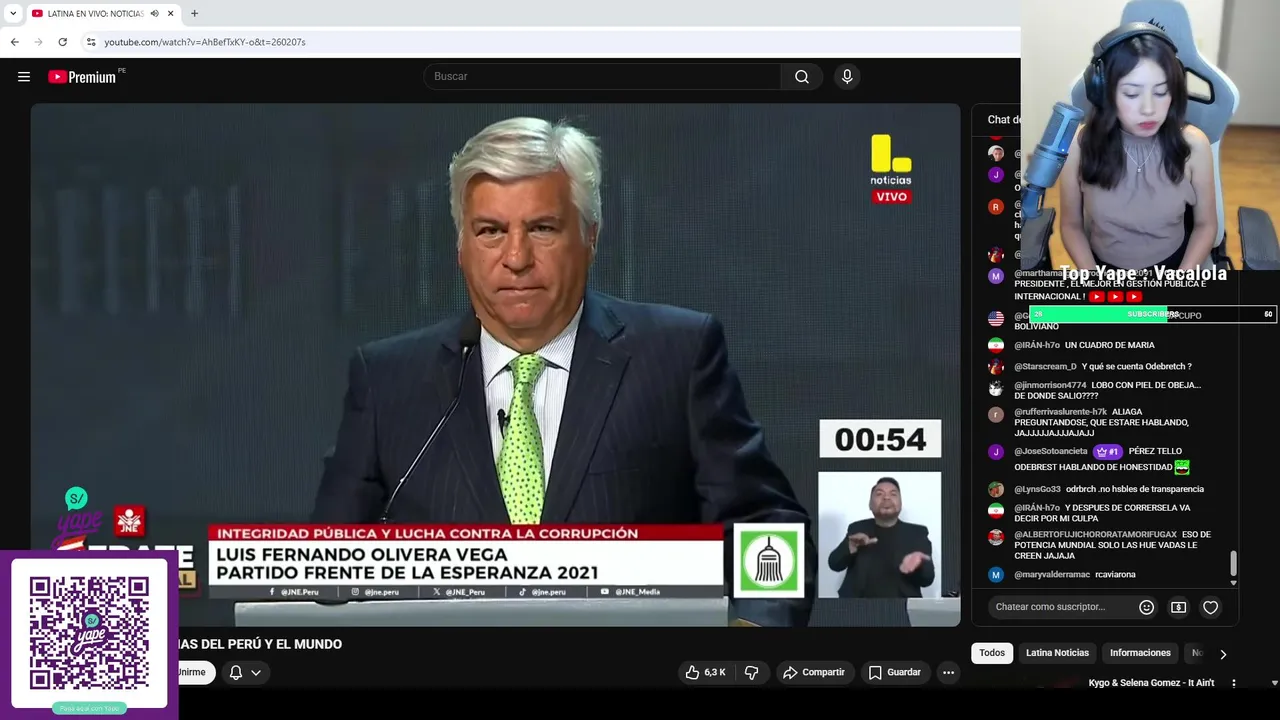Click @JoseSotoancieta's member badge #1
The width and height of the screenshot is (1280, 720).
[x=1108, y=452]
